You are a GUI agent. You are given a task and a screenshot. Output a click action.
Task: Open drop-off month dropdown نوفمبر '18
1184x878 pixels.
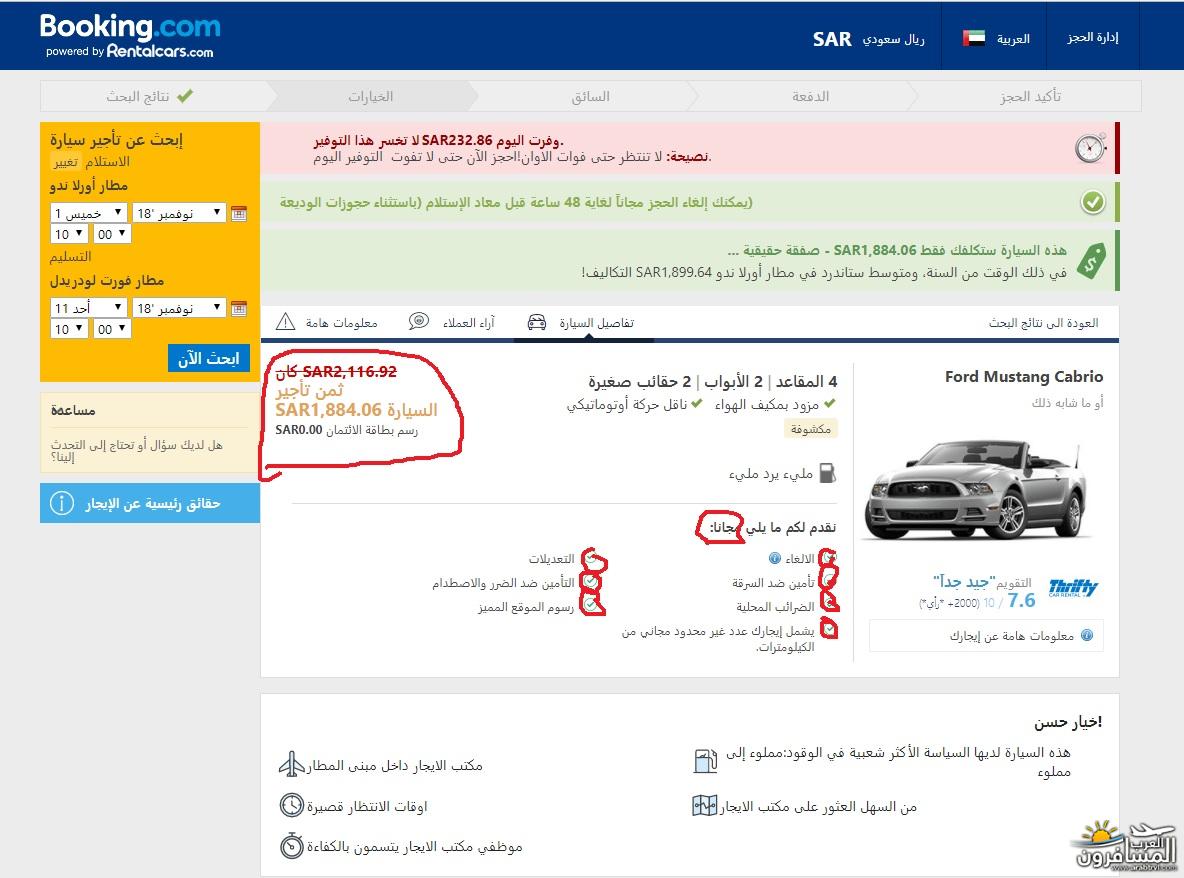point(179,308)
